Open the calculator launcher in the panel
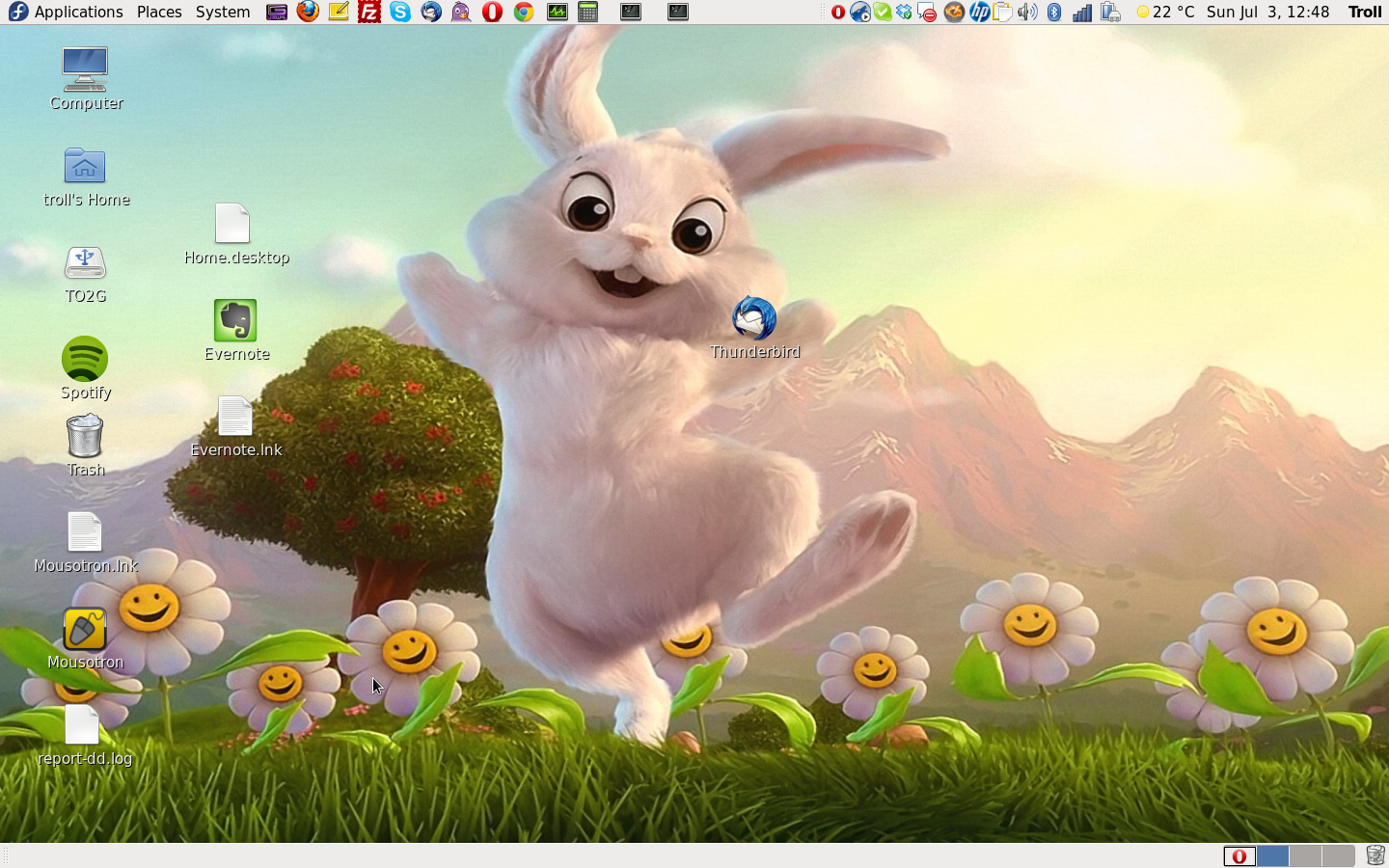The image size is (1389, 868). (588, 12)
